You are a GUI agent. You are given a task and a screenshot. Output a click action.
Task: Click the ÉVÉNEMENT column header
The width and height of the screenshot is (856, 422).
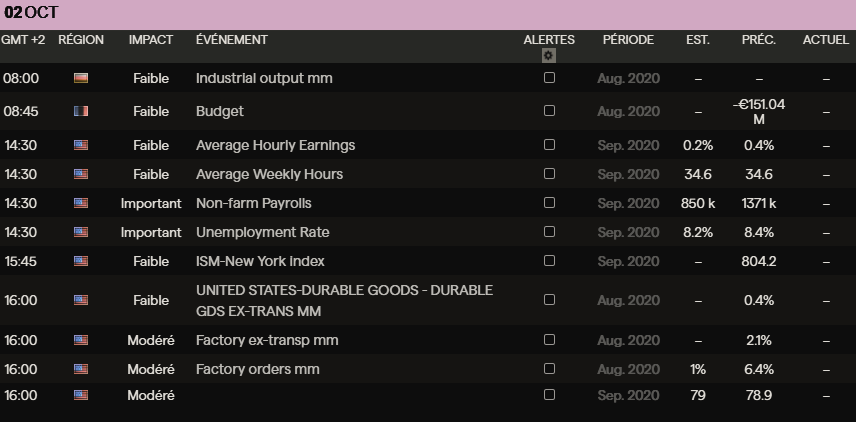click(232, 40)
